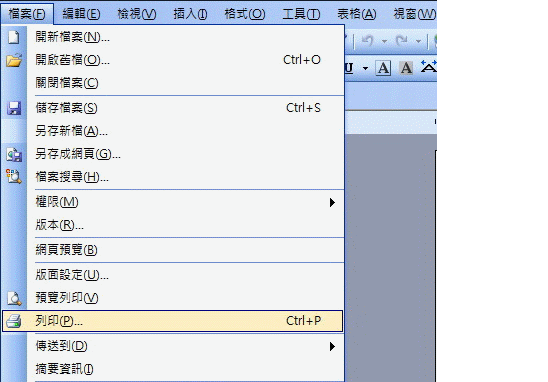Image resolution: width=548 pixels, height=382 pixels.
Task: Click the printer icon beside 列印
Action: click(14, 321)
